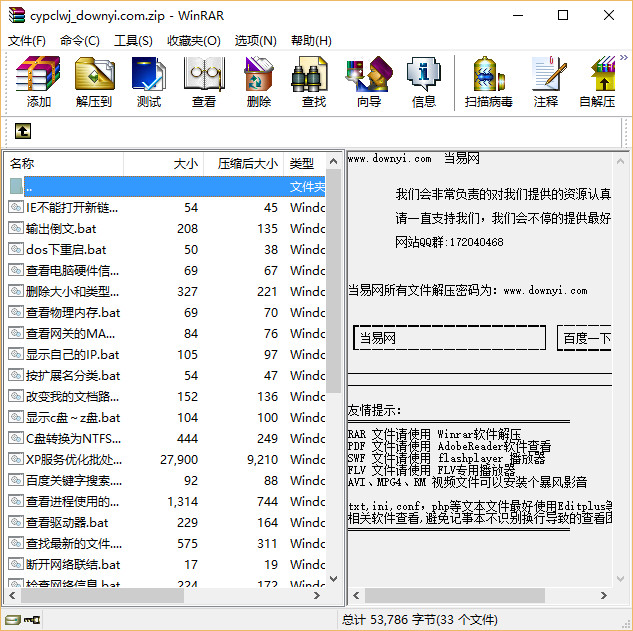Select the 改变我的文档路... file row

coord(166,396)
